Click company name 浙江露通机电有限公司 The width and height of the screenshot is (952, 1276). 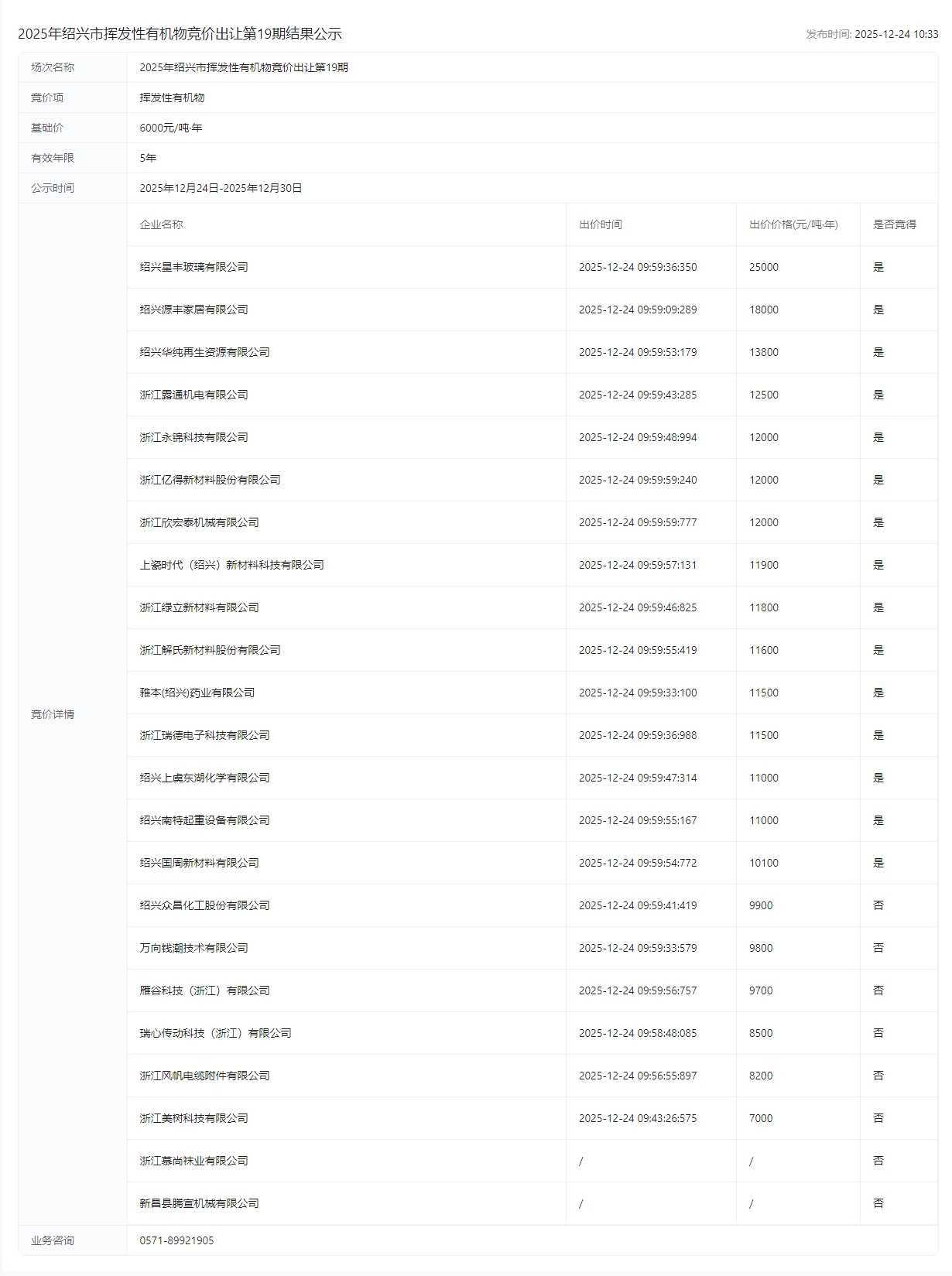pyautogui.click(x=193, y=395)
